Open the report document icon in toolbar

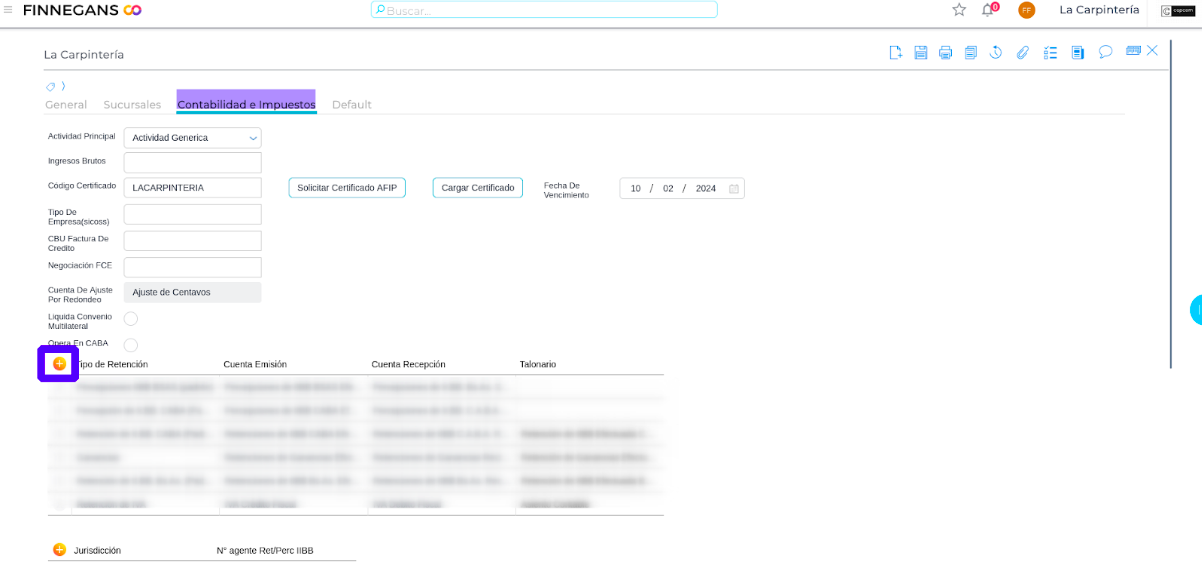pyautogui.click(x=1078, y=52)
